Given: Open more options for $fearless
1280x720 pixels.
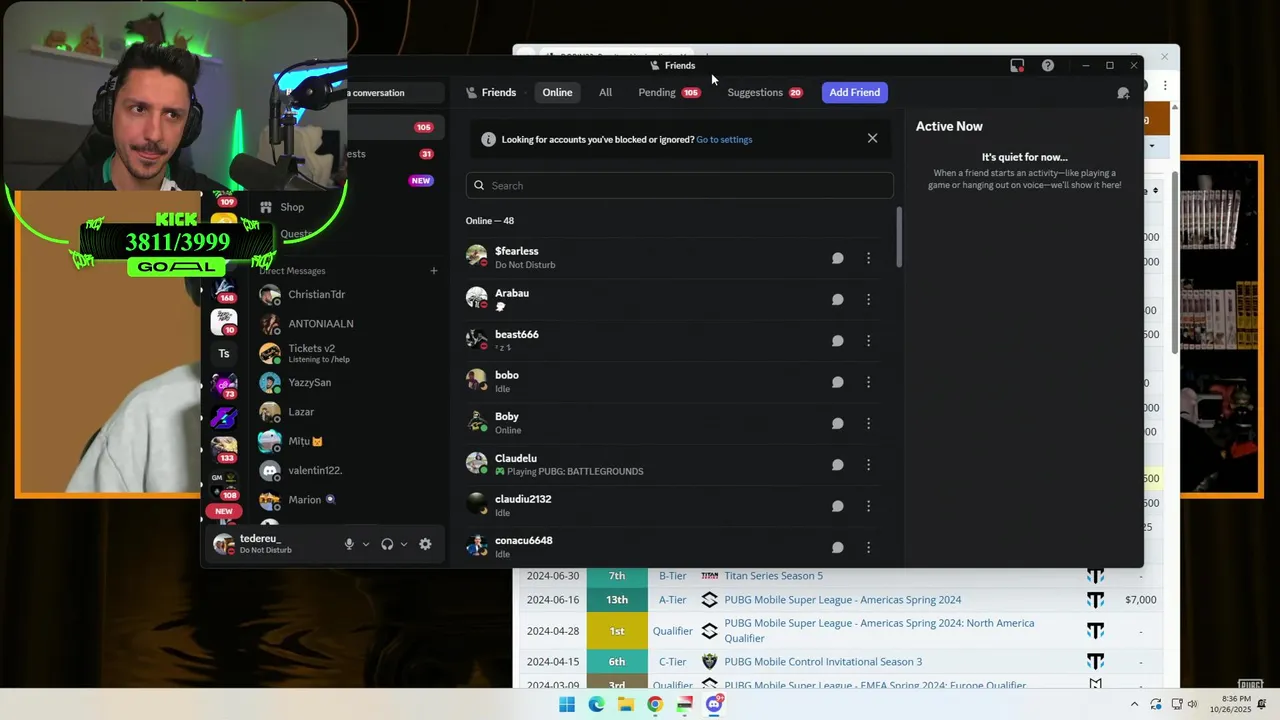Looking at the screenshot, I should tap(868, 258).
